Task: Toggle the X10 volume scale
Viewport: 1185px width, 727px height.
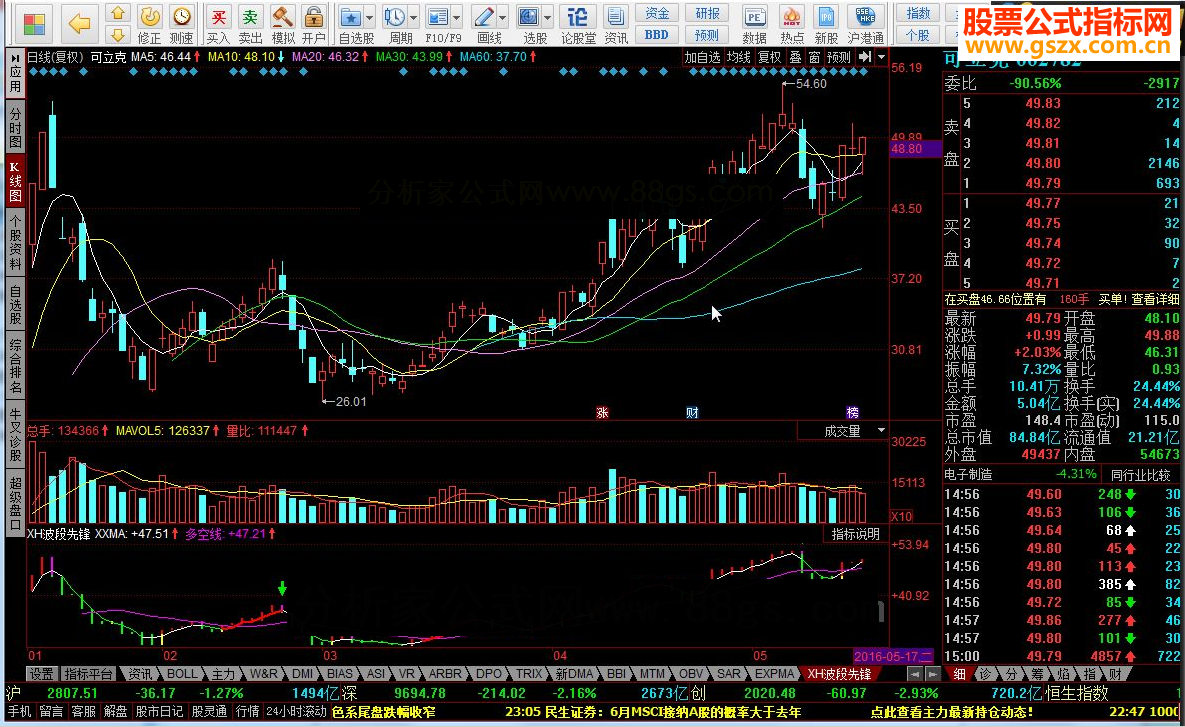Action: point(902,517)
